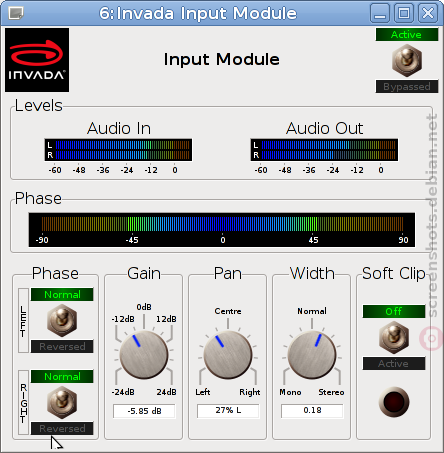Click the Active label under Soft Clip
444x453 pixels.
394,364
